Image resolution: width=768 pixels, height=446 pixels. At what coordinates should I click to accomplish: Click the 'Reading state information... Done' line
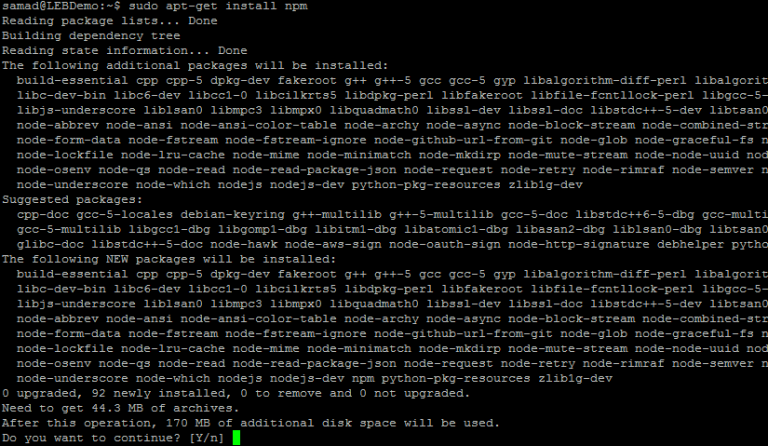point(124,50)
